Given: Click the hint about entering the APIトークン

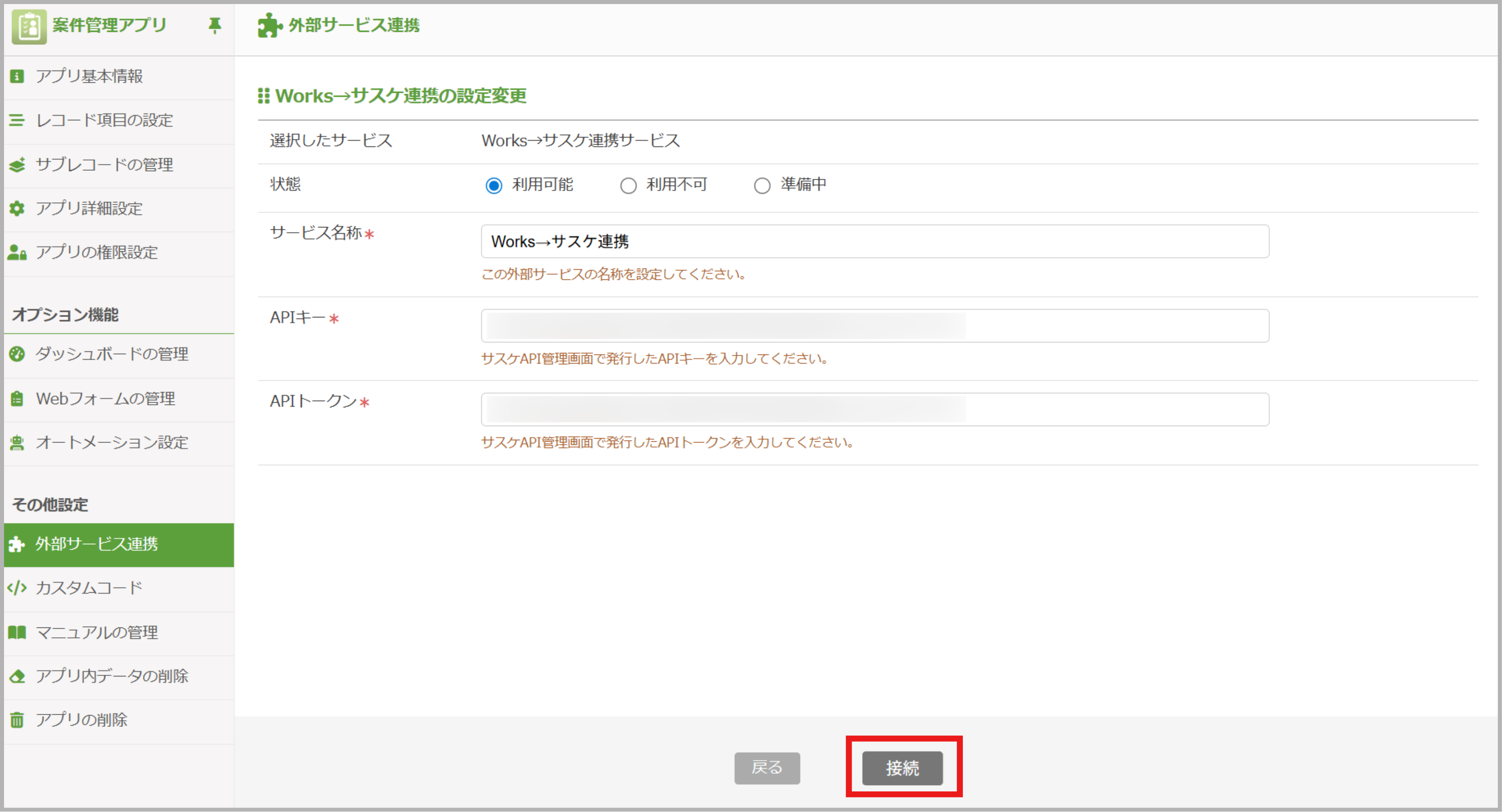Looking at the screenshot, I should [x=668, y=443].
